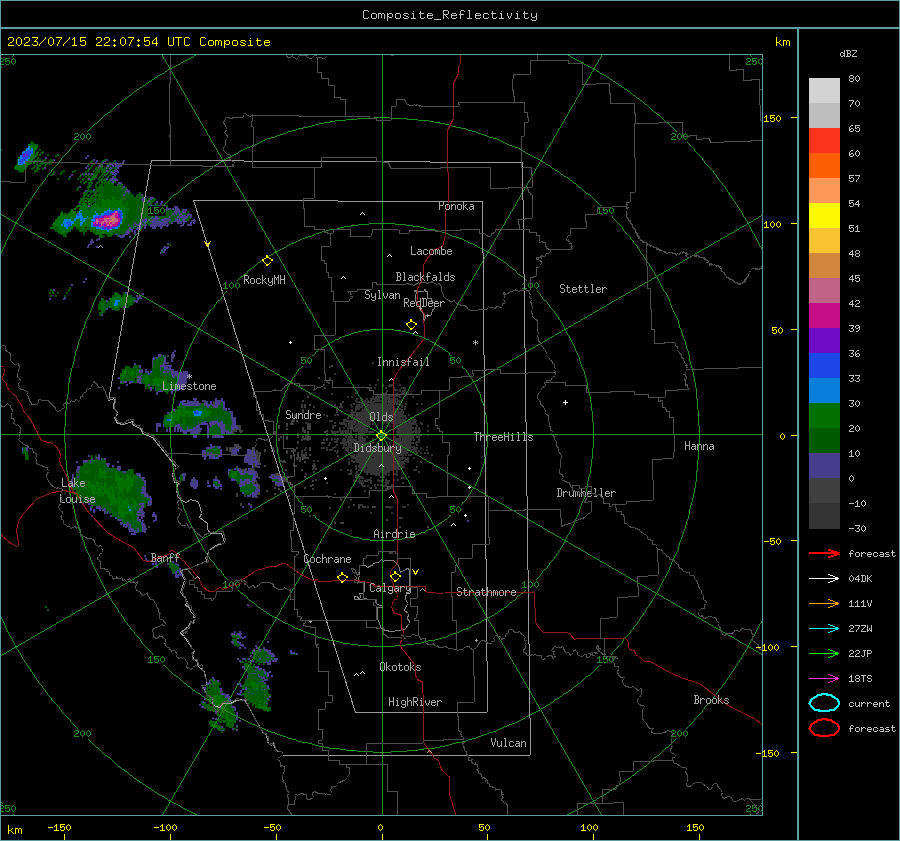Select the orange 111V arrow icon
Image resolution: width=900 pixels, height=841 pixels.
[824, 603]
